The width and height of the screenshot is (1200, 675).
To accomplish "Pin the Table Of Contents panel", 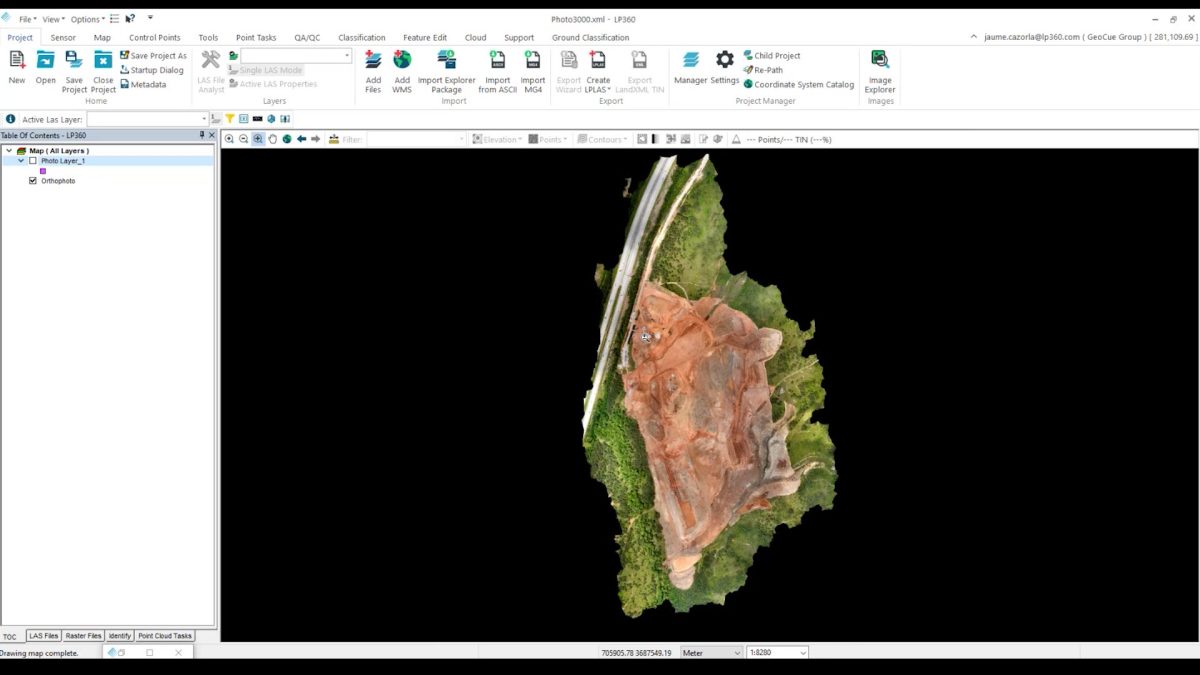I will (x=202, y=135).
